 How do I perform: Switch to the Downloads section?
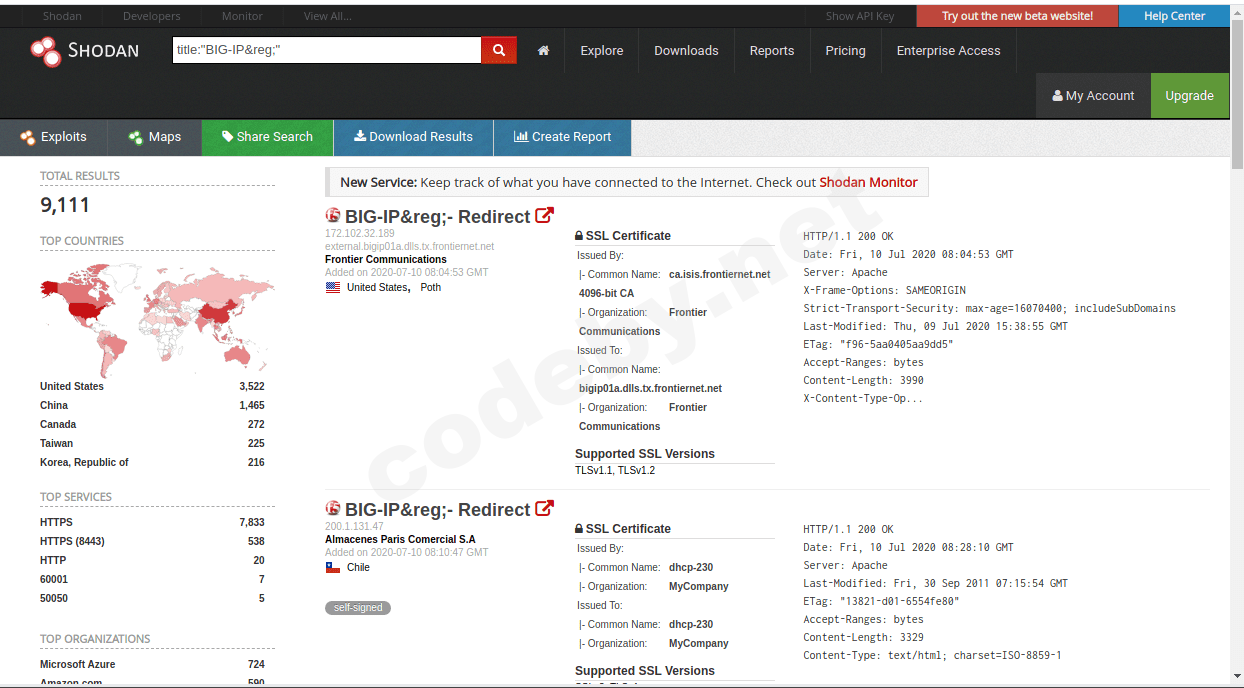[x=686, y=50]
